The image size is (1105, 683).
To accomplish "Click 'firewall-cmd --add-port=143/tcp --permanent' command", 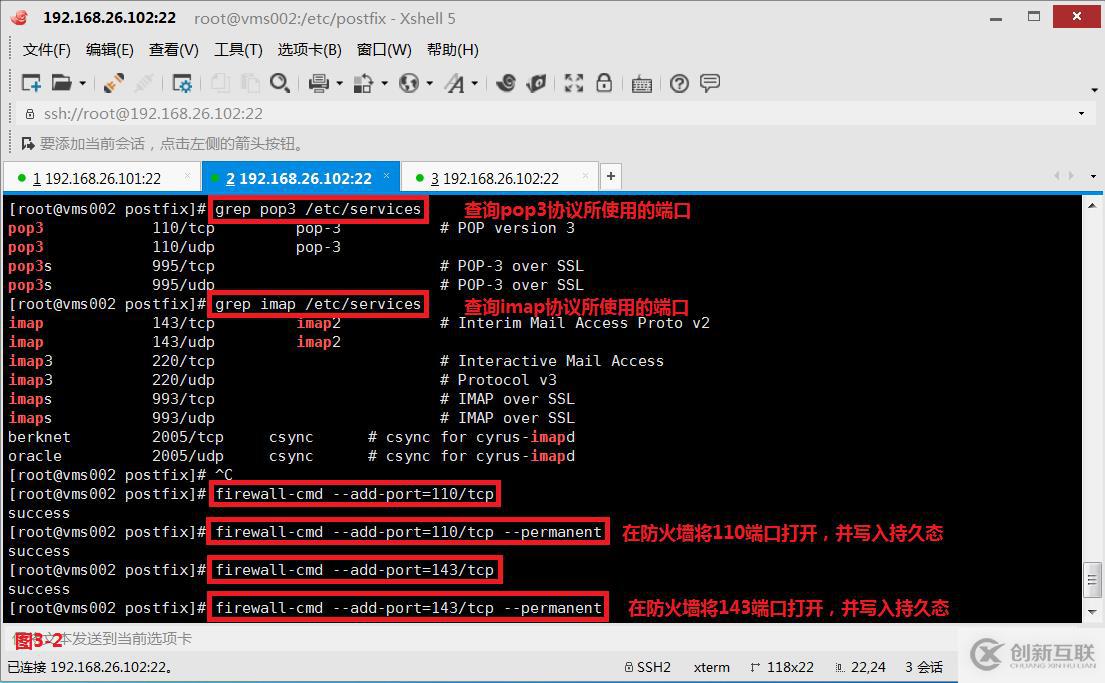I will [x=409, y=608].
